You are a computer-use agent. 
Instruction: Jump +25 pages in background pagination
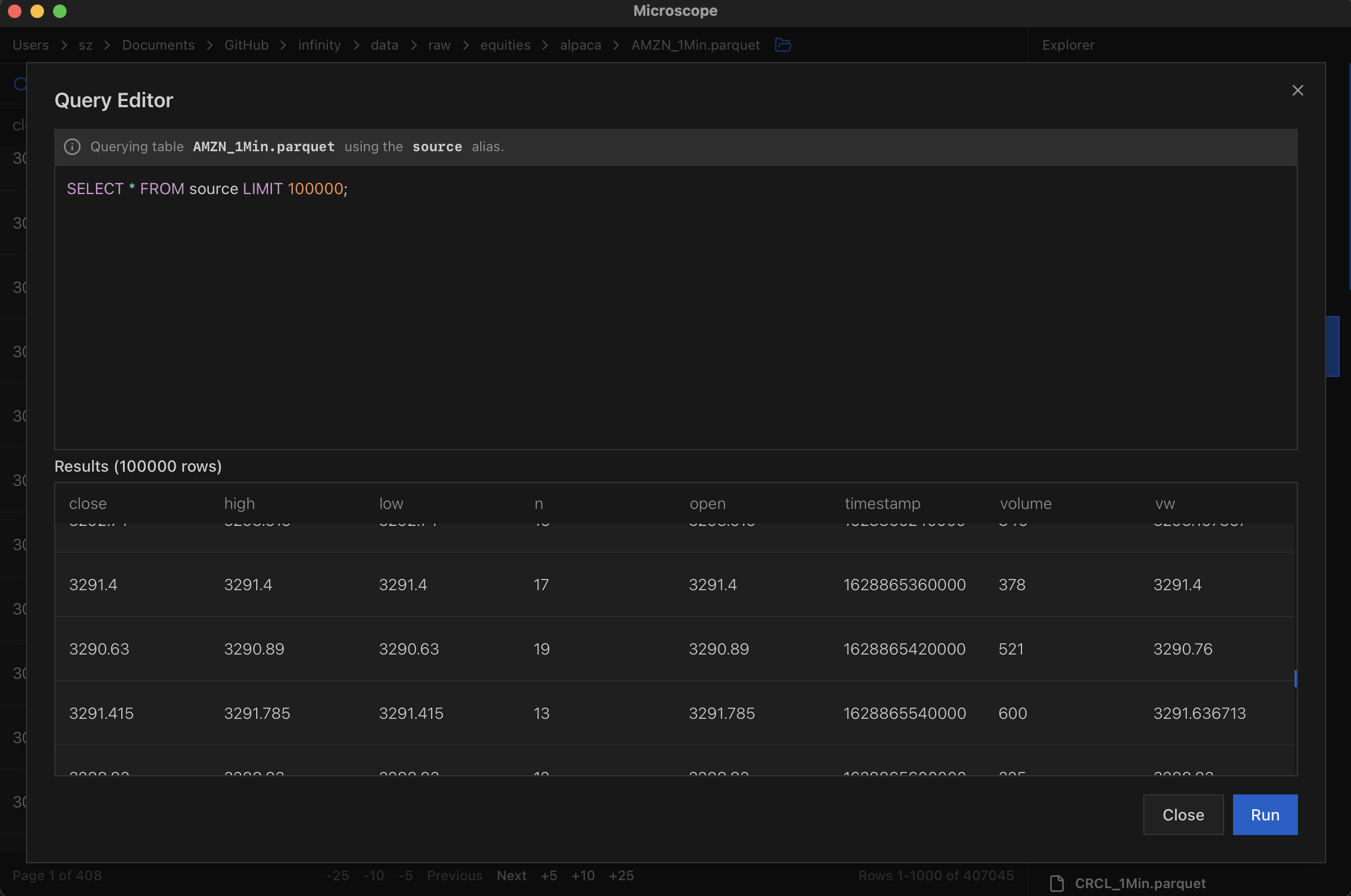(x=621, y=876)
